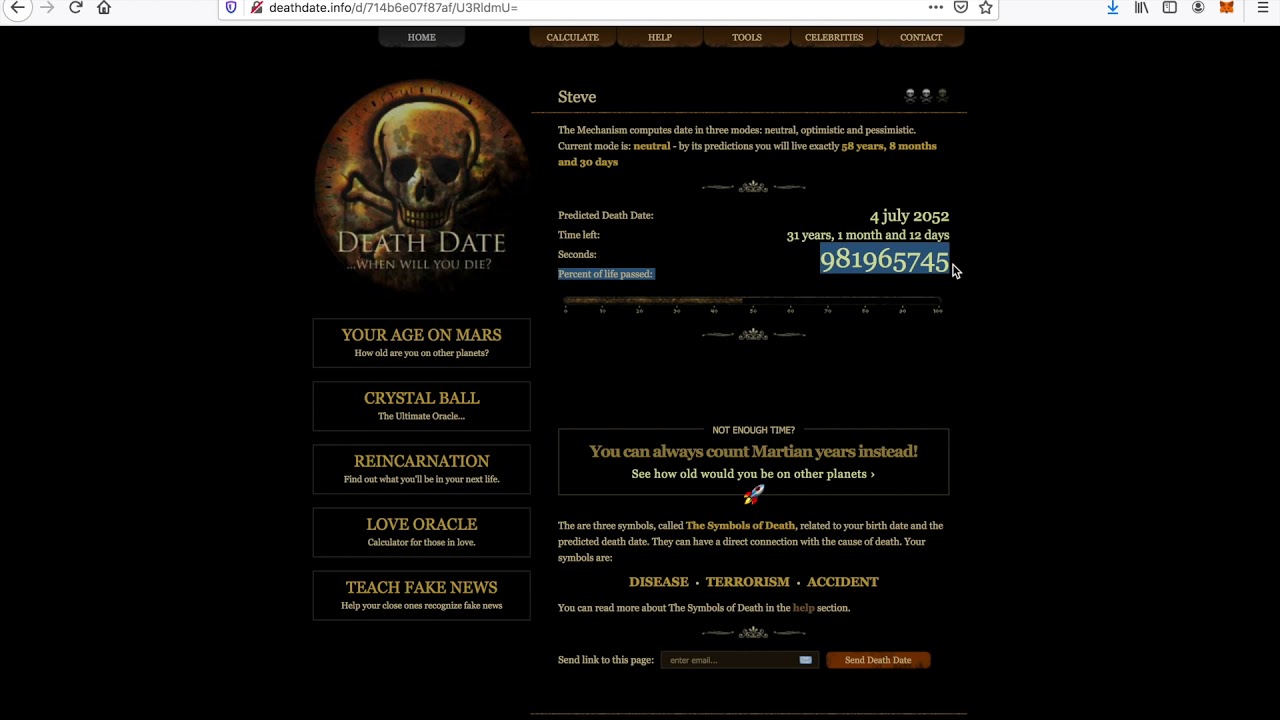
Task: Open the CALCULATE menu item
Action: (x=572, y=37)
